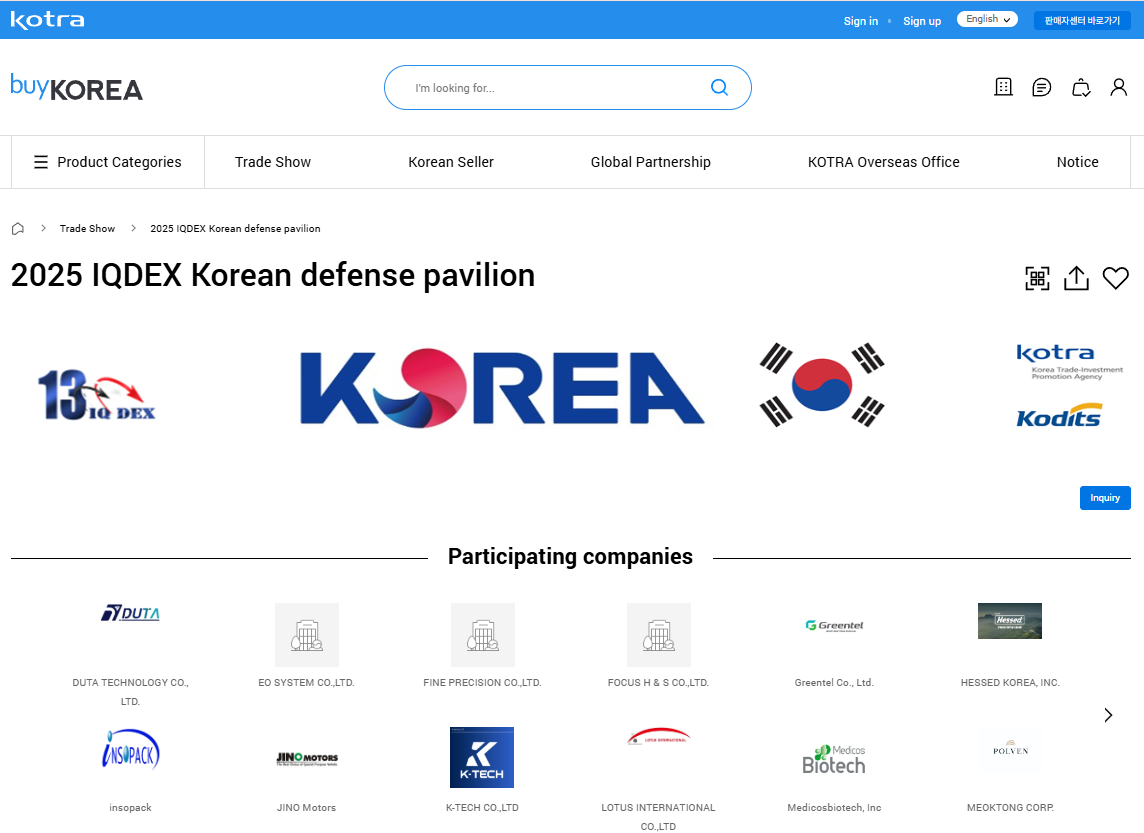Open the Trade Show menu
Screen dimensions: 1144x833
[273, 162]
